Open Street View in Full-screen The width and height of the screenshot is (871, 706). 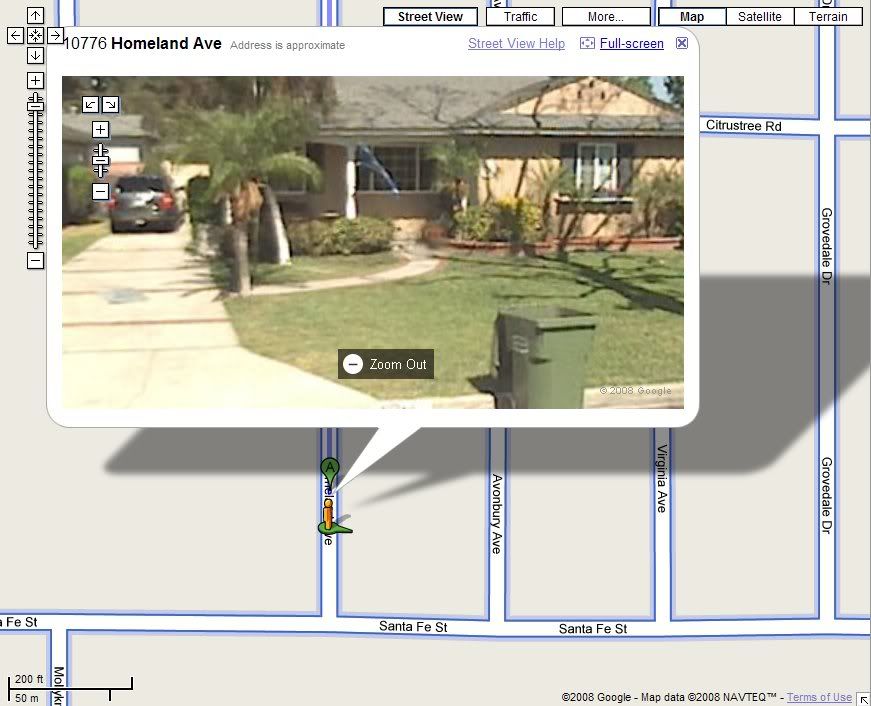click(x=631, y=44)
